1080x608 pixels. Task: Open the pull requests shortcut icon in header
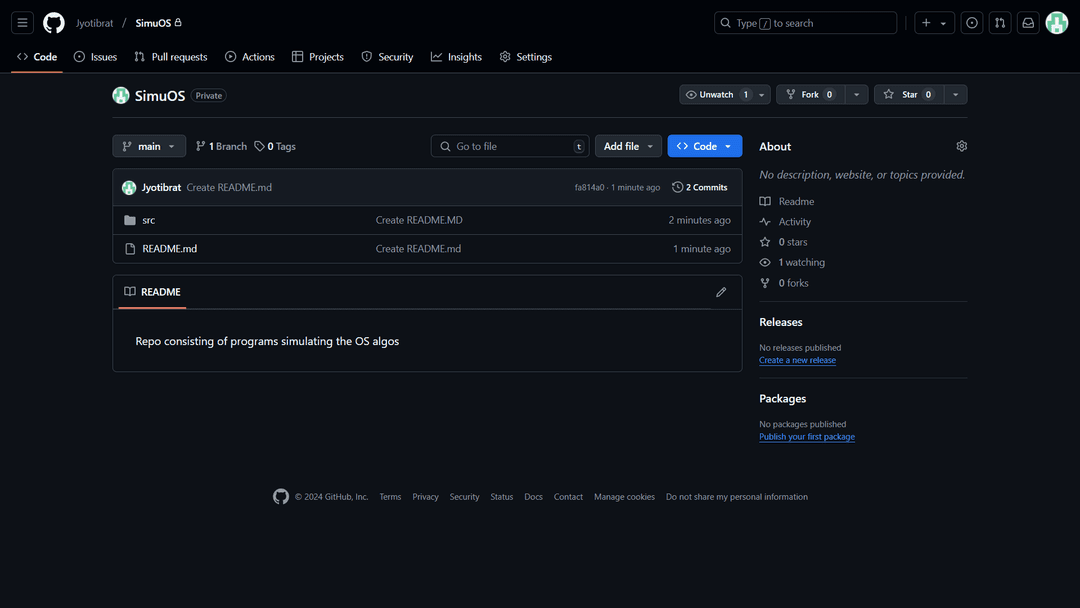999,23
